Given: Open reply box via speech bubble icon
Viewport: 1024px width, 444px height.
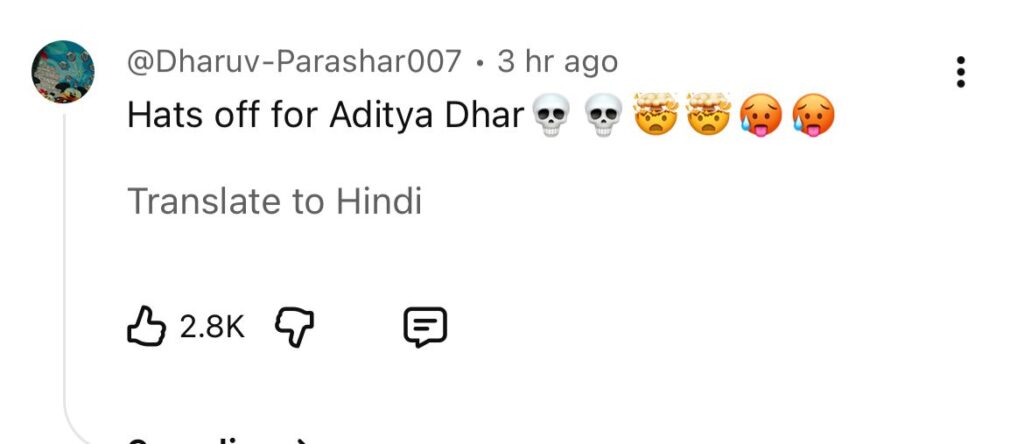Looking at the screenshot, I should point(425,327).
